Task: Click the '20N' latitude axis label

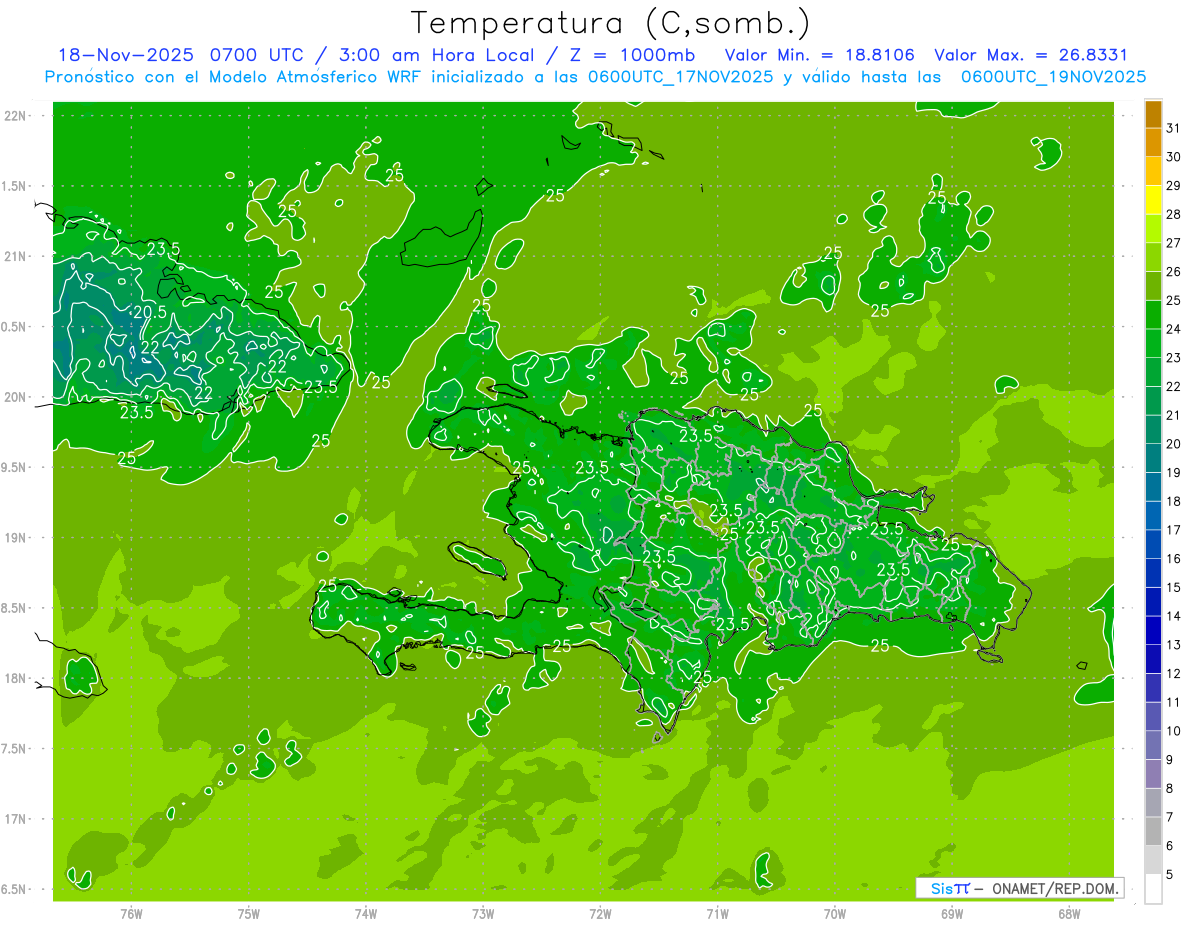Action: point(17,397)
